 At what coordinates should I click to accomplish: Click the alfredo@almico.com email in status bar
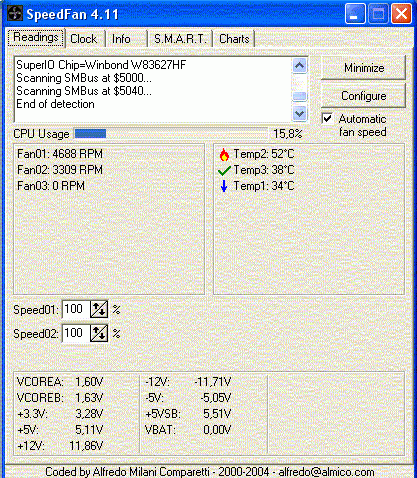coord(326,472)
